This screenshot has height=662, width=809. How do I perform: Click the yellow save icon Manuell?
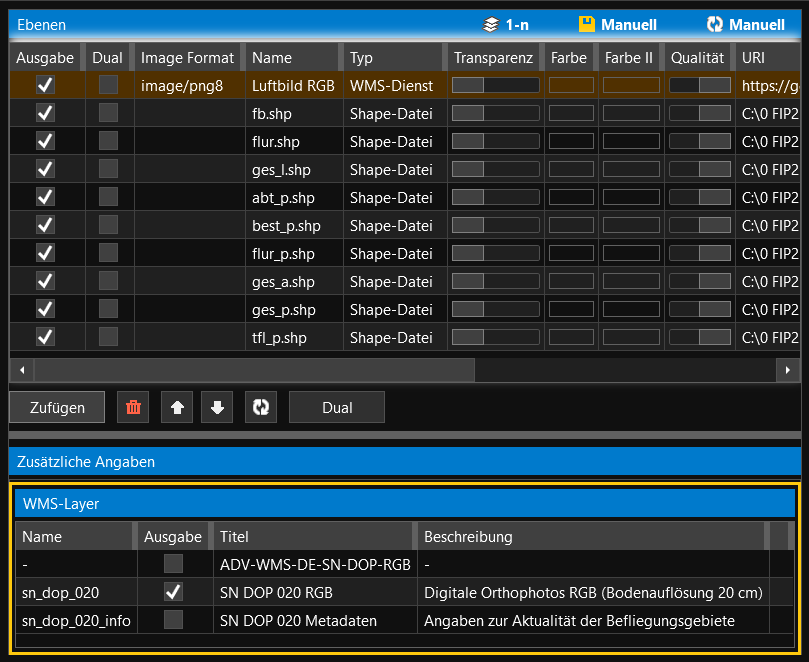pyautogui.click(x=587, y=24)
